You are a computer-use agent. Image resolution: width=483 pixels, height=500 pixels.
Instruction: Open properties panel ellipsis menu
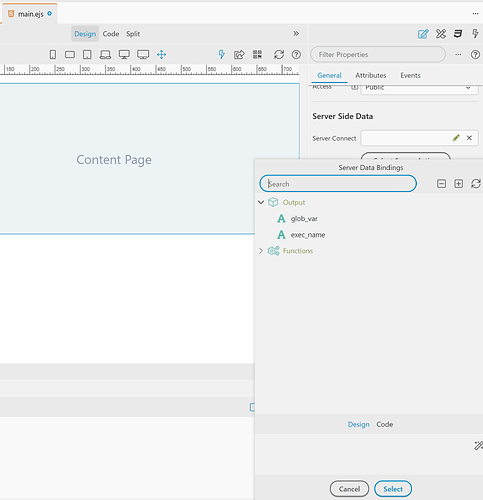[458, 54]
